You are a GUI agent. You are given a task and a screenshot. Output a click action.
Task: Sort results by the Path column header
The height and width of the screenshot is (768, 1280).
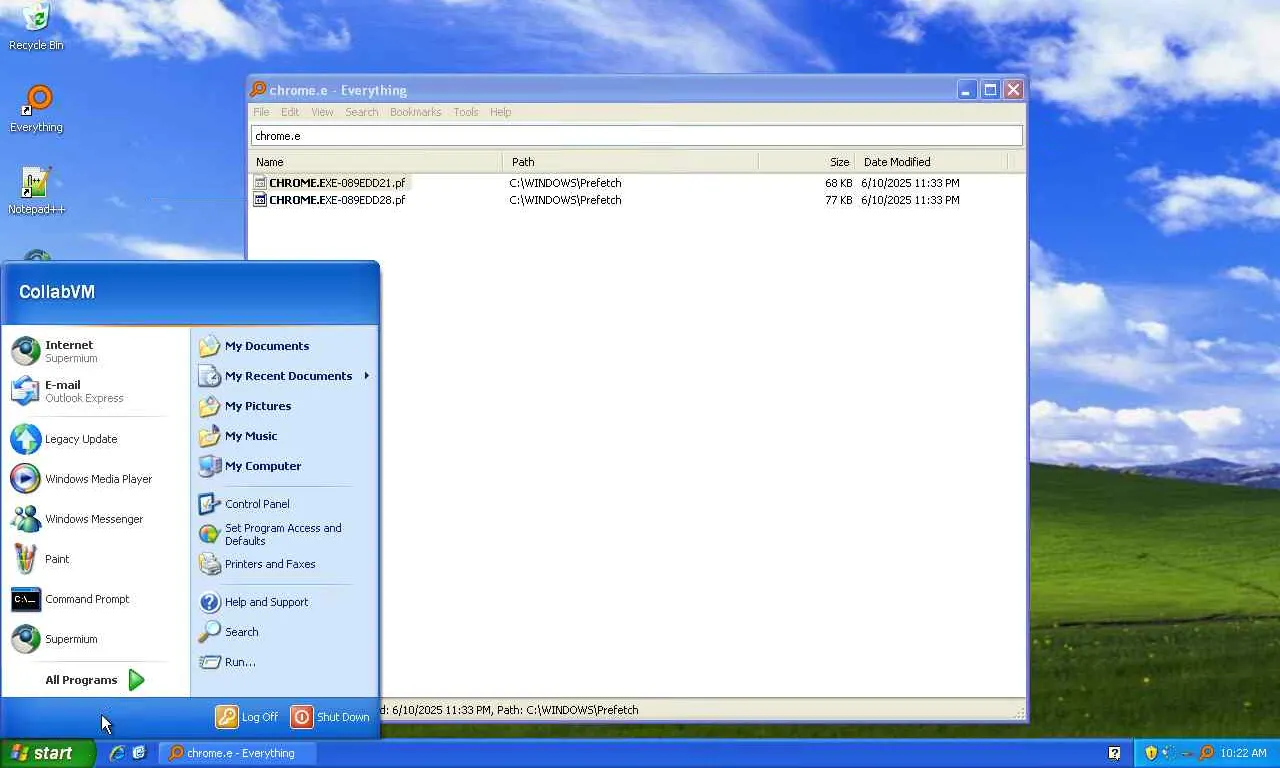coord(631,162)
